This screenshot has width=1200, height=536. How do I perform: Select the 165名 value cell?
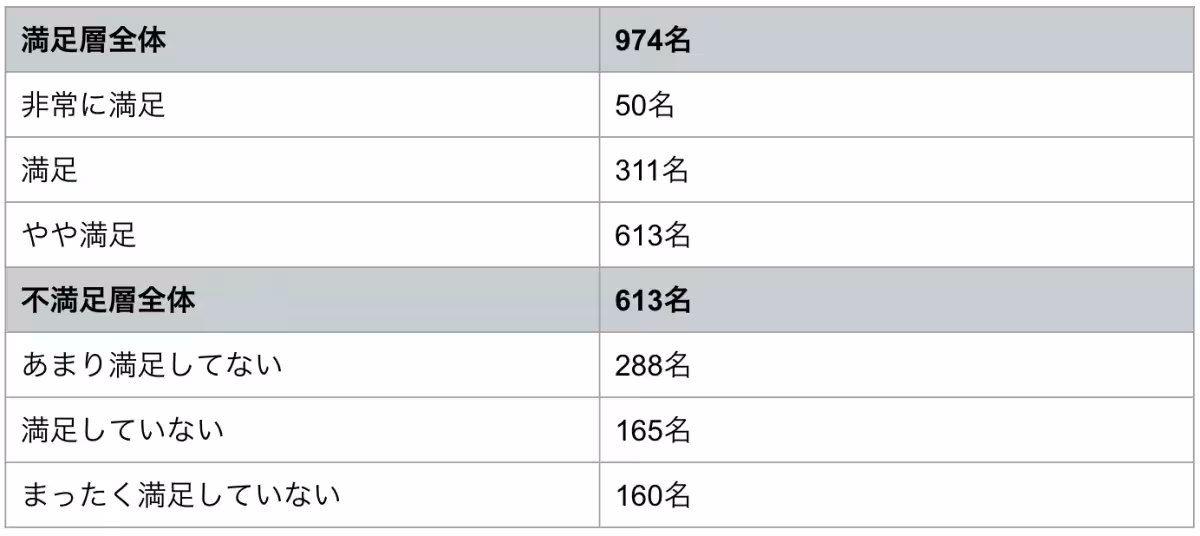(652, 430)
